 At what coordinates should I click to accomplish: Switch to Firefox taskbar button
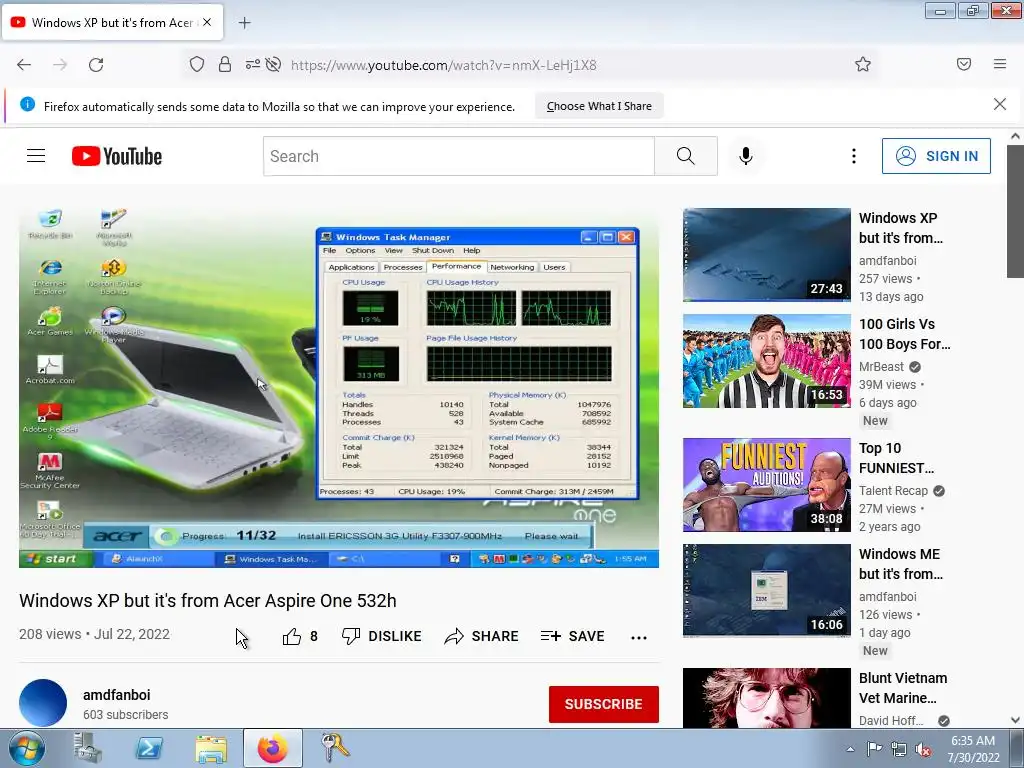(273, 748)
